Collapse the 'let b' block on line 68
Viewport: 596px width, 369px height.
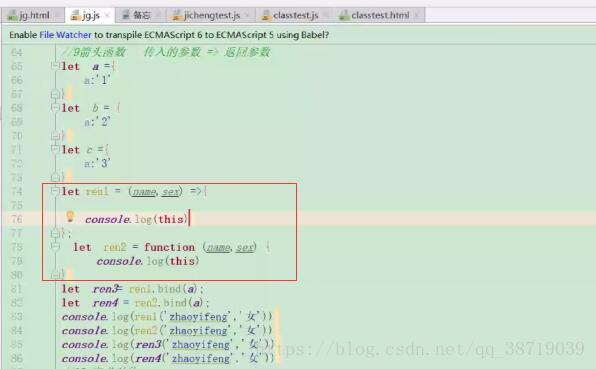pyautogui.click(x=55, y=107)
